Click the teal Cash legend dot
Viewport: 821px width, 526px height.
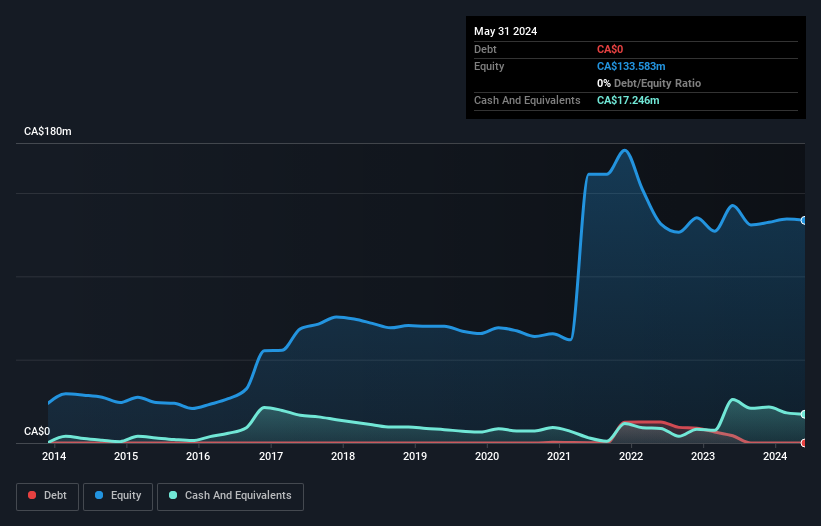(x=173, y=495)
